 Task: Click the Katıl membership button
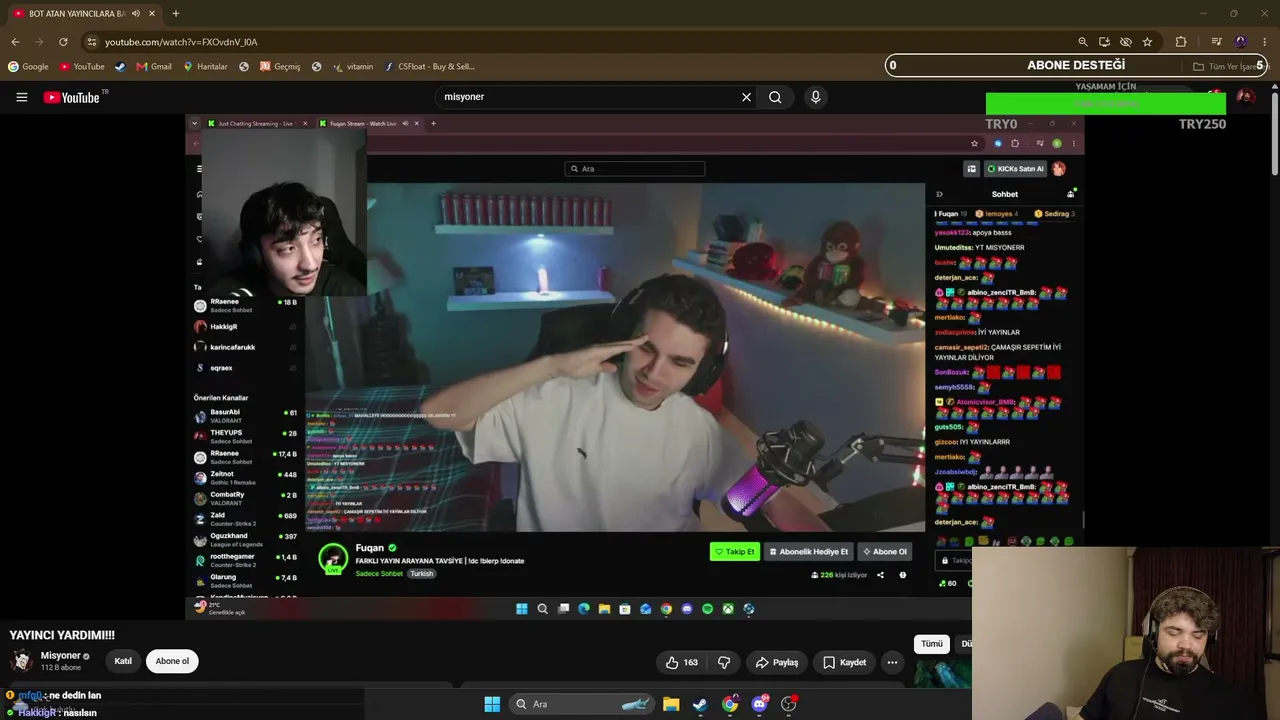(x=123, y=661)
